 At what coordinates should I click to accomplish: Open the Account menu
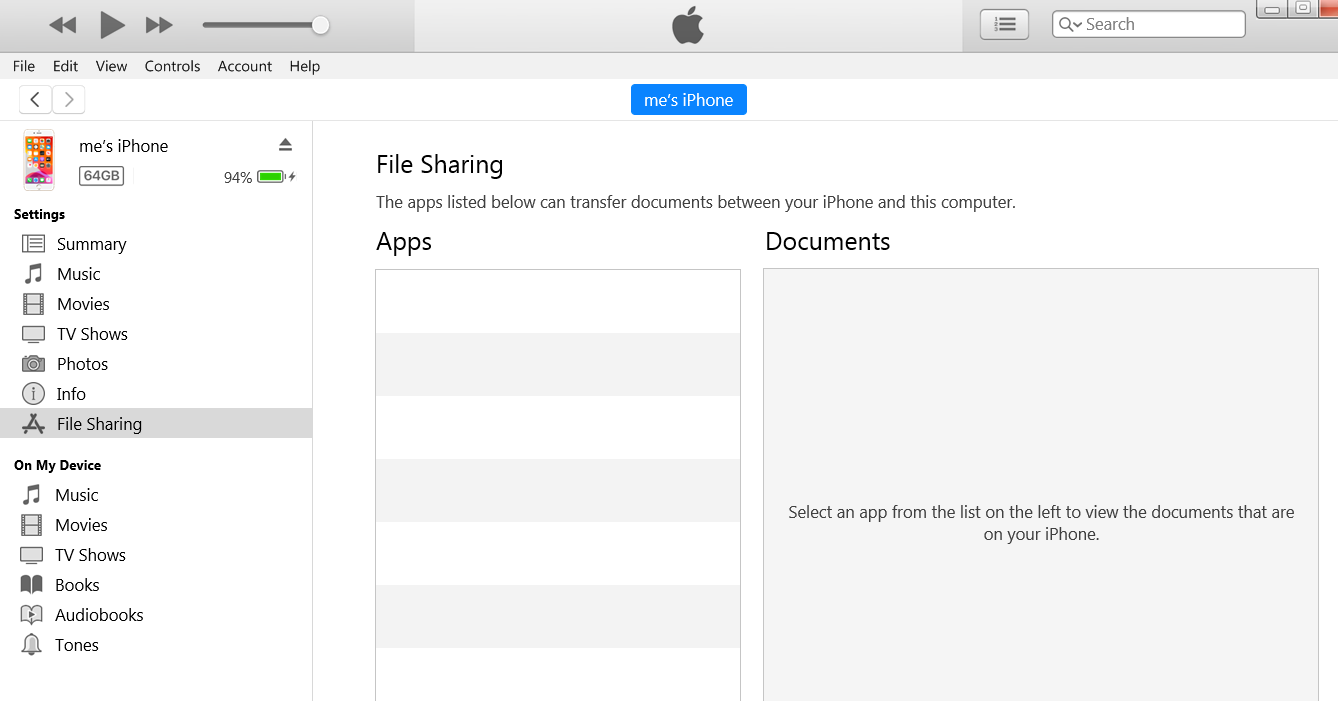pyautogui.click(x=245, y=66)
